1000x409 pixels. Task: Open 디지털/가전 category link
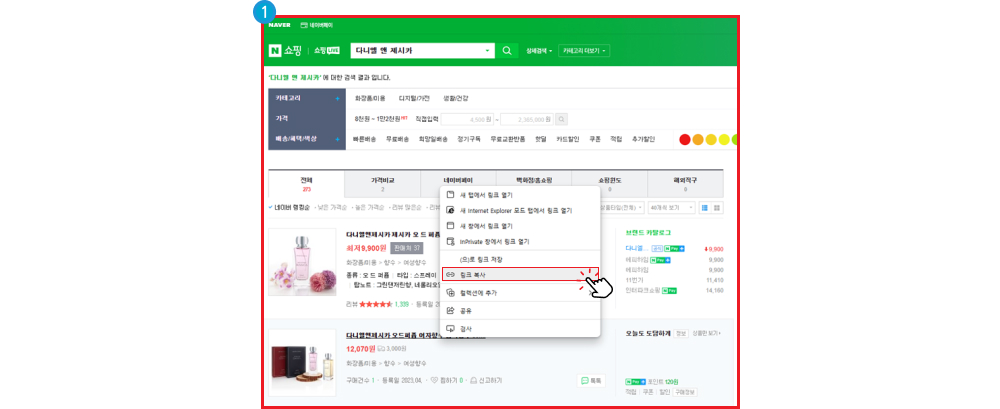[414, 98]
